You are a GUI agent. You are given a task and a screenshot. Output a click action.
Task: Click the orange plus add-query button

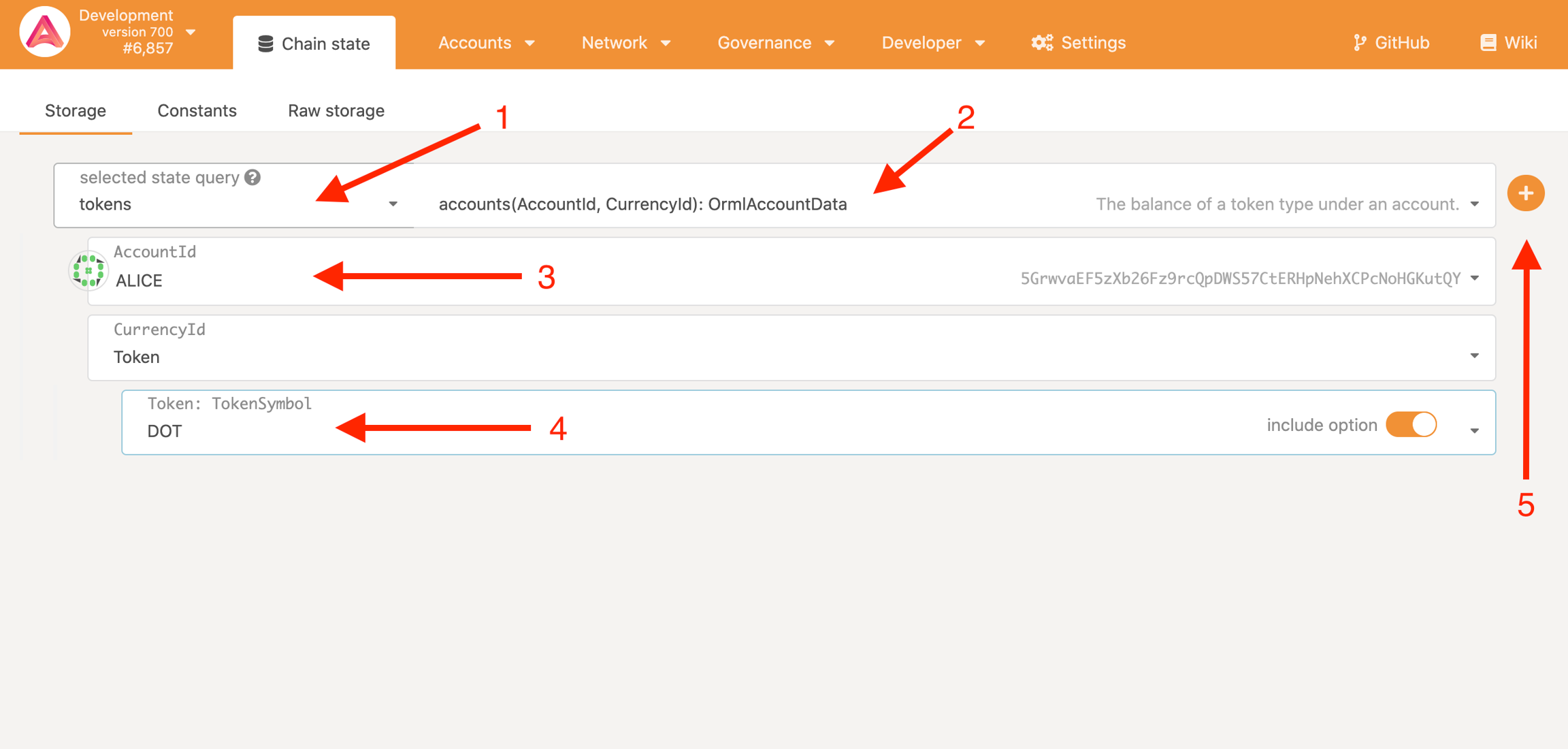pyautogui.click(x=1525, y=193)
